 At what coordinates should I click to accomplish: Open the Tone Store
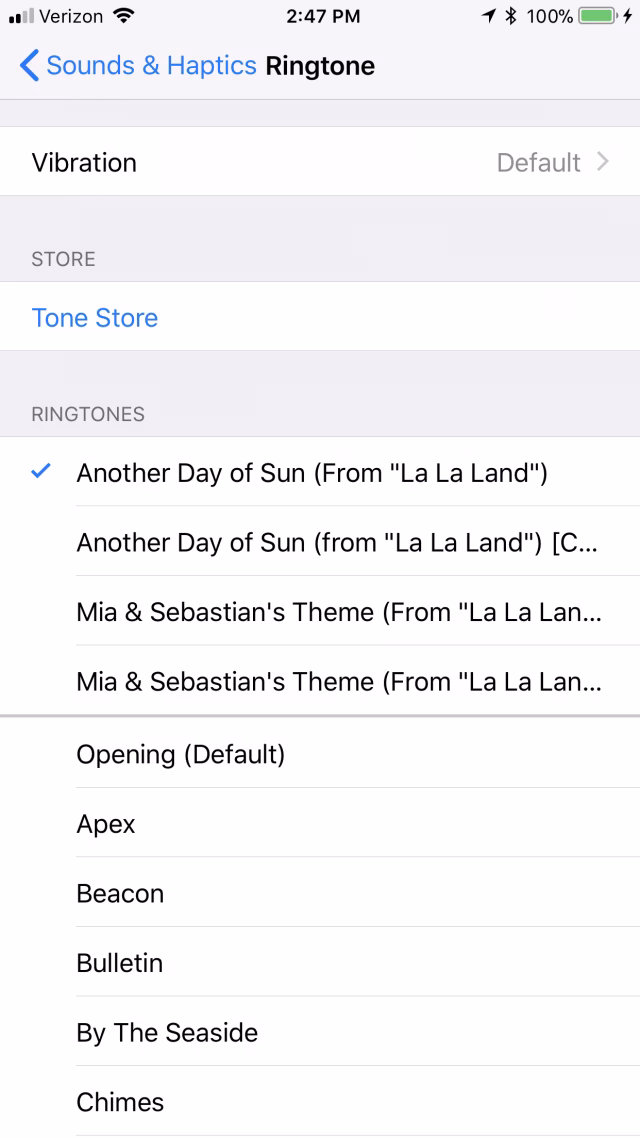tap(94, 317)
